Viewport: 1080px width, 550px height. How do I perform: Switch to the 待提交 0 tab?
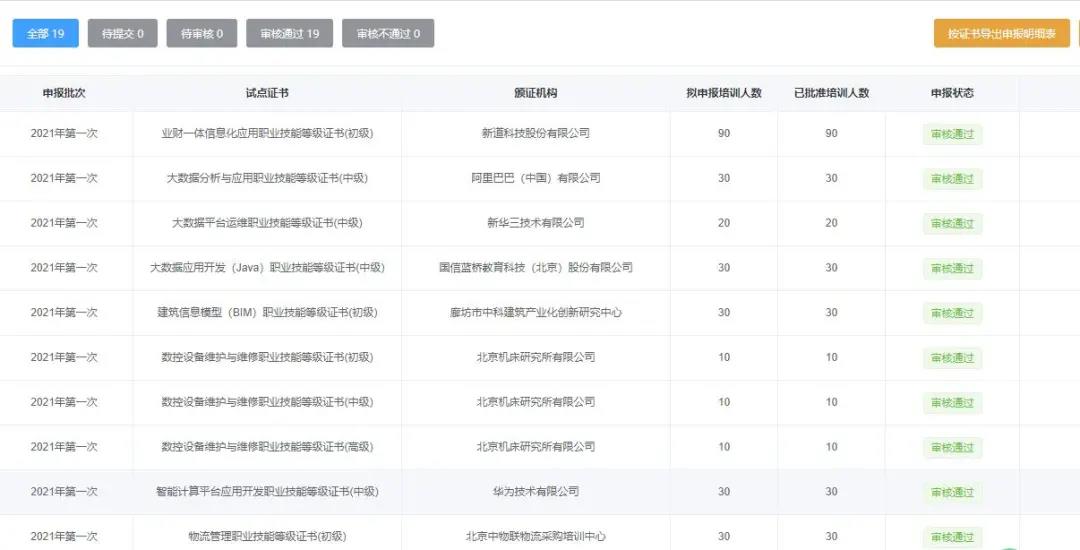(x=123, y=33)
